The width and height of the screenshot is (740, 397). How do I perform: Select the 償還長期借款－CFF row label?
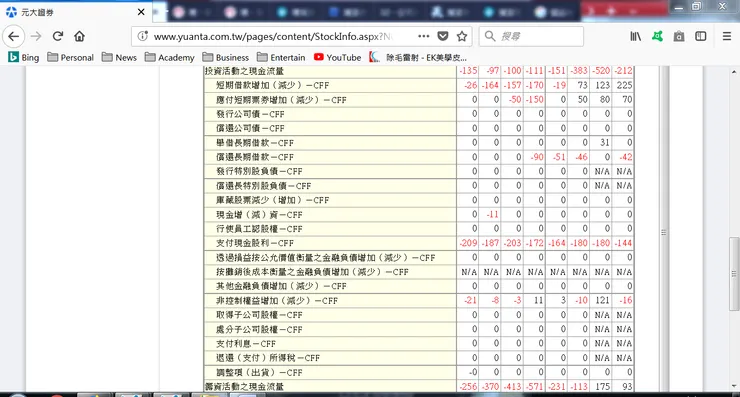click(x=255, y=157)
